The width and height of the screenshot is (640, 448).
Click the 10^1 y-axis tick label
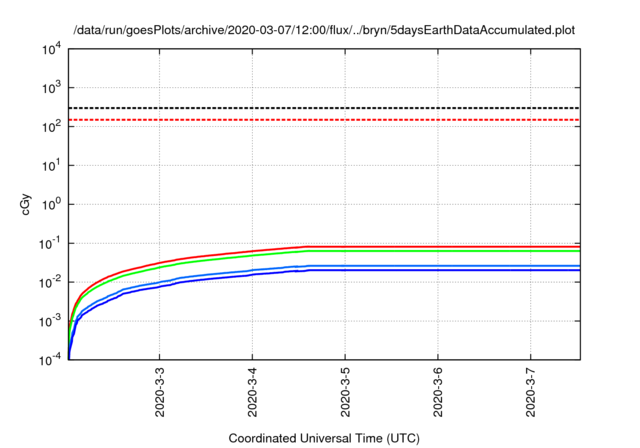click(51, 166)
